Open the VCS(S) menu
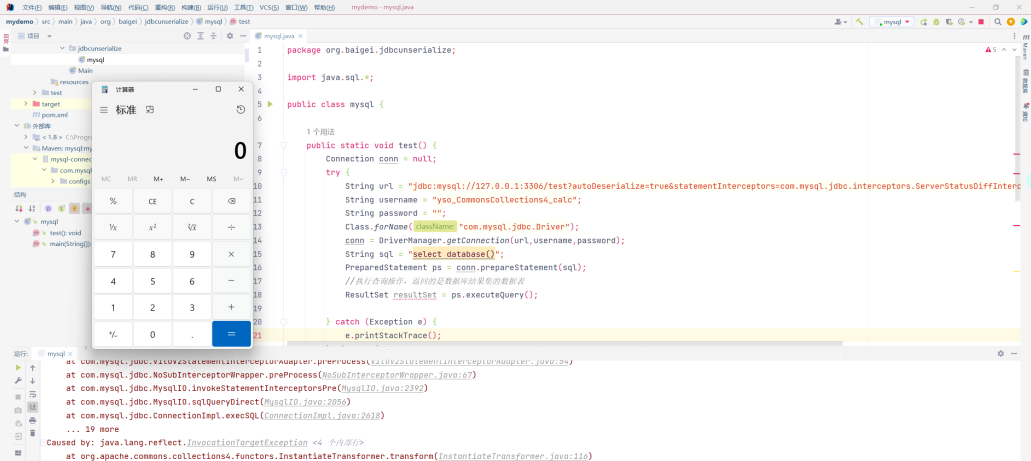The height and width of the screenshot is (461, 1031). [x=269, y=7]
